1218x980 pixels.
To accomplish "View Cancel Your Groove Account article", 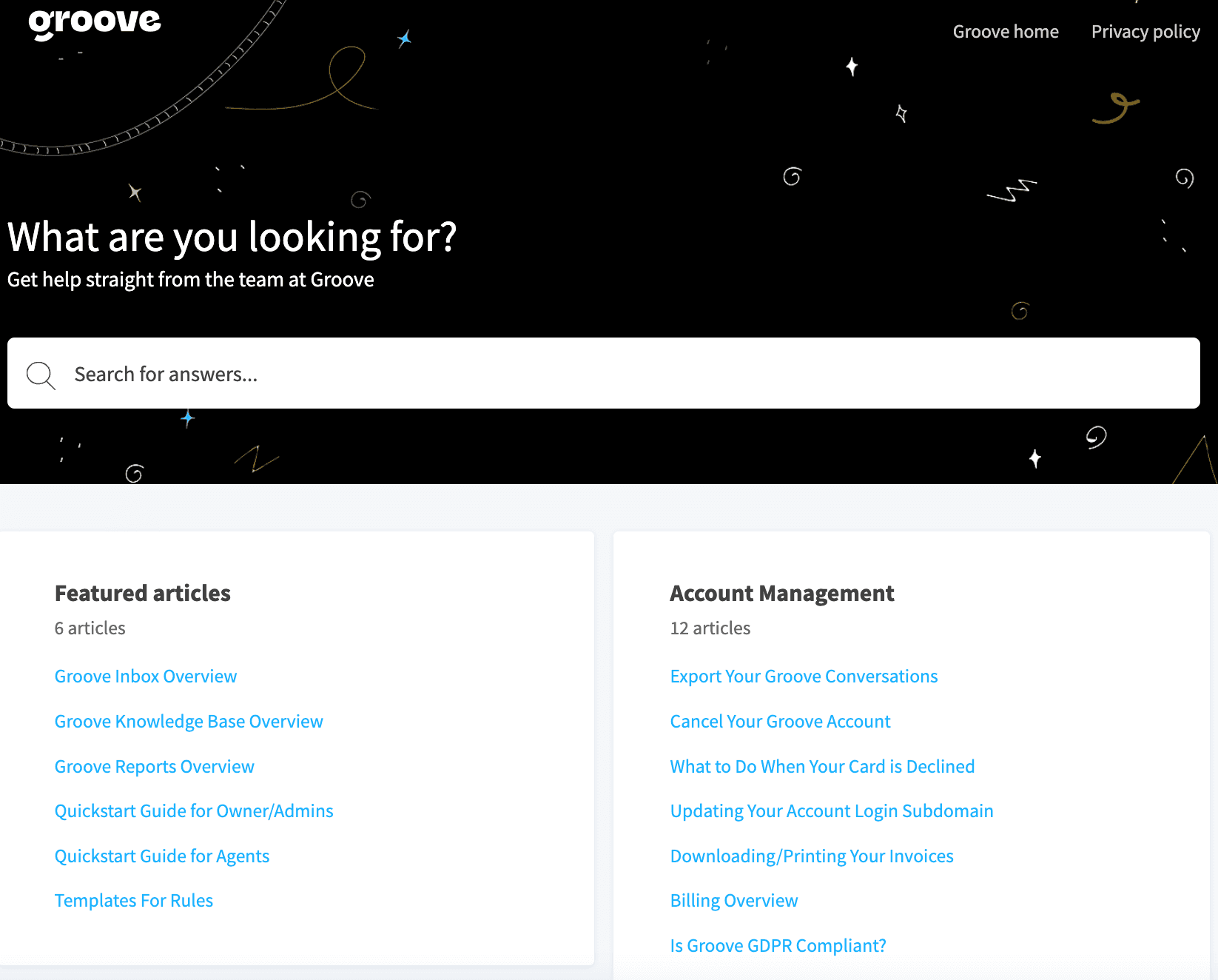I will click(x=780, y=721).
